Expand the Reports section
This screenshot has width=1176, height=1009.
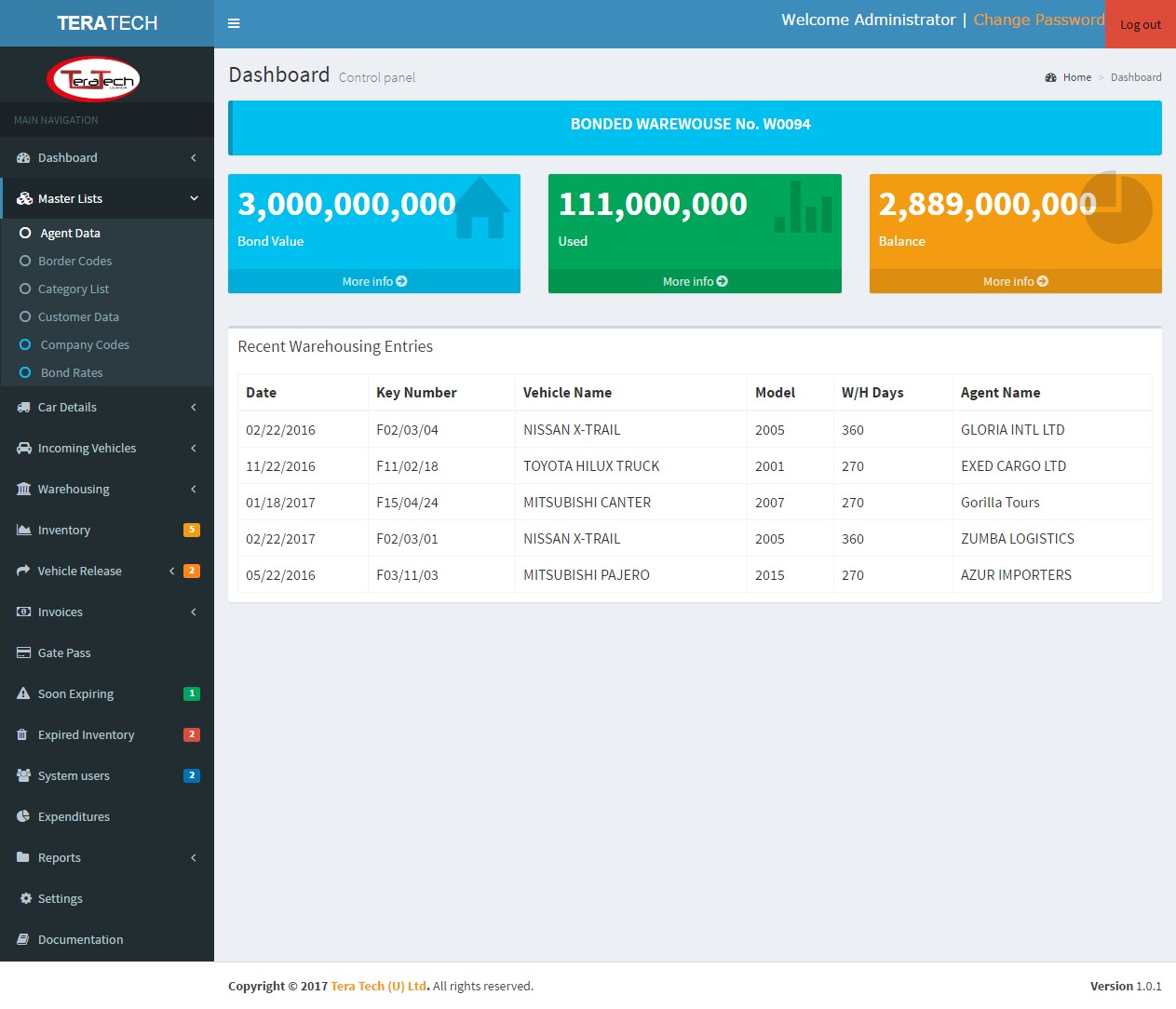(x=193, y=857)
